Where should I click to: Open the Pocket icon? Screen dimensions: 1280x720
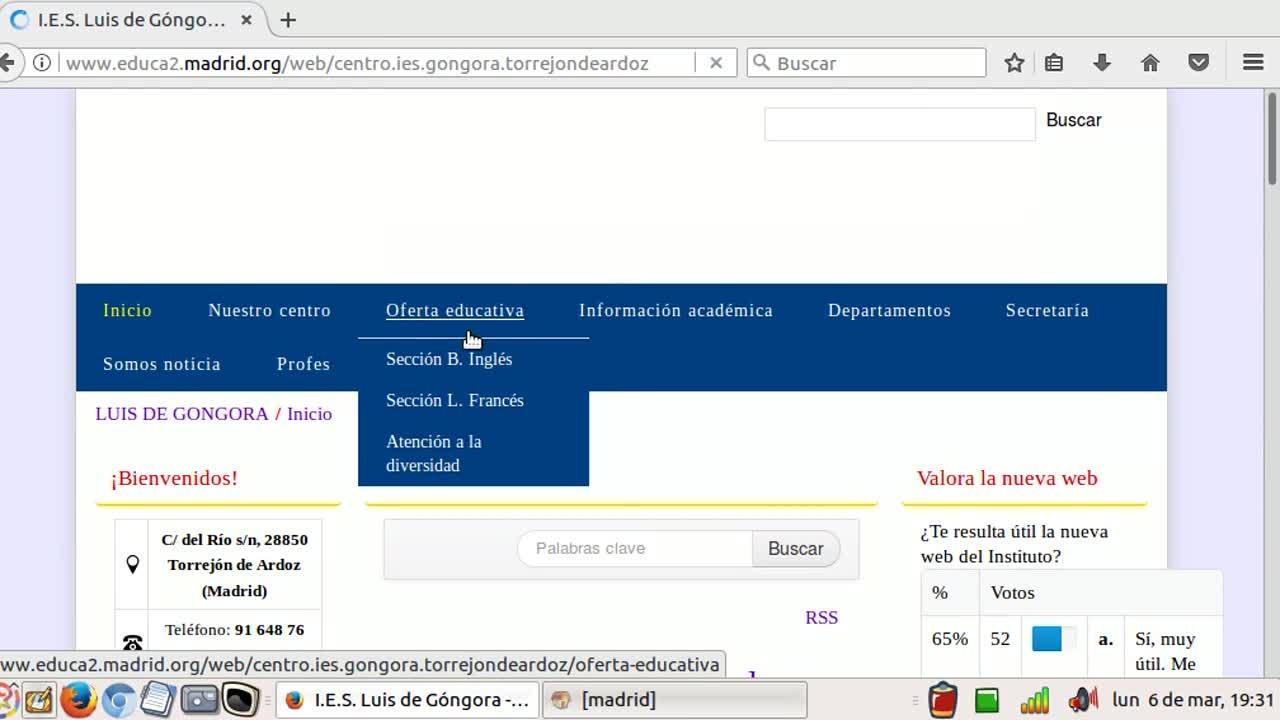[x=1198, y=63]
